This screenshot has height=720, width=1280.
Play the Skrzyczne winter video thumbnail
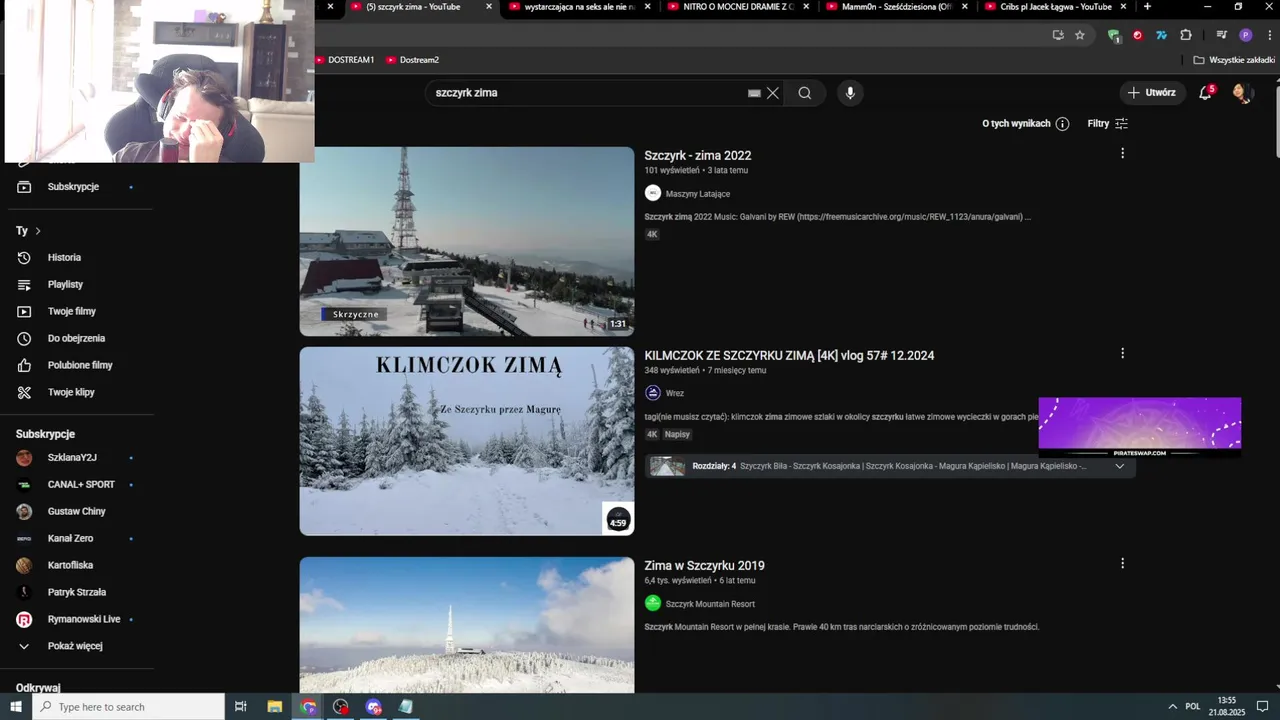pyautogui.click(x=467, y=241)
